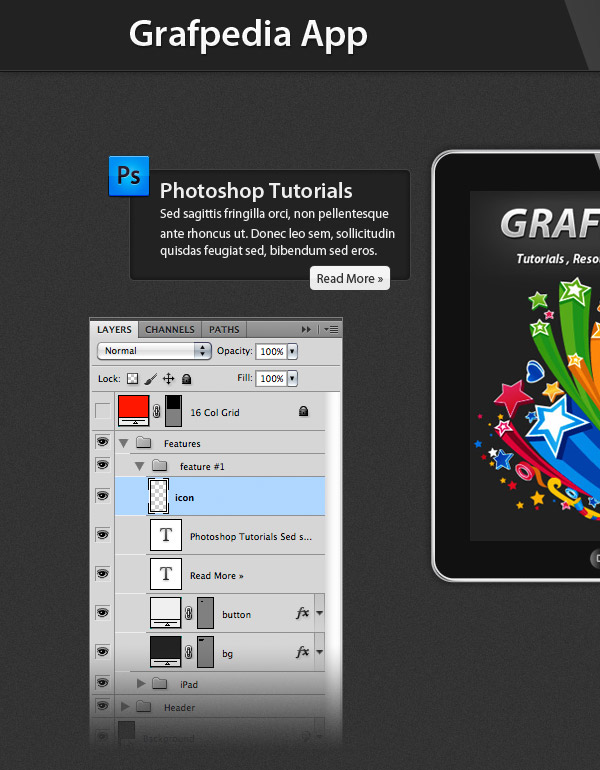Click the Opacity 100% input field
This screenshot has height=770, width=600.
[x=272, y=352]
